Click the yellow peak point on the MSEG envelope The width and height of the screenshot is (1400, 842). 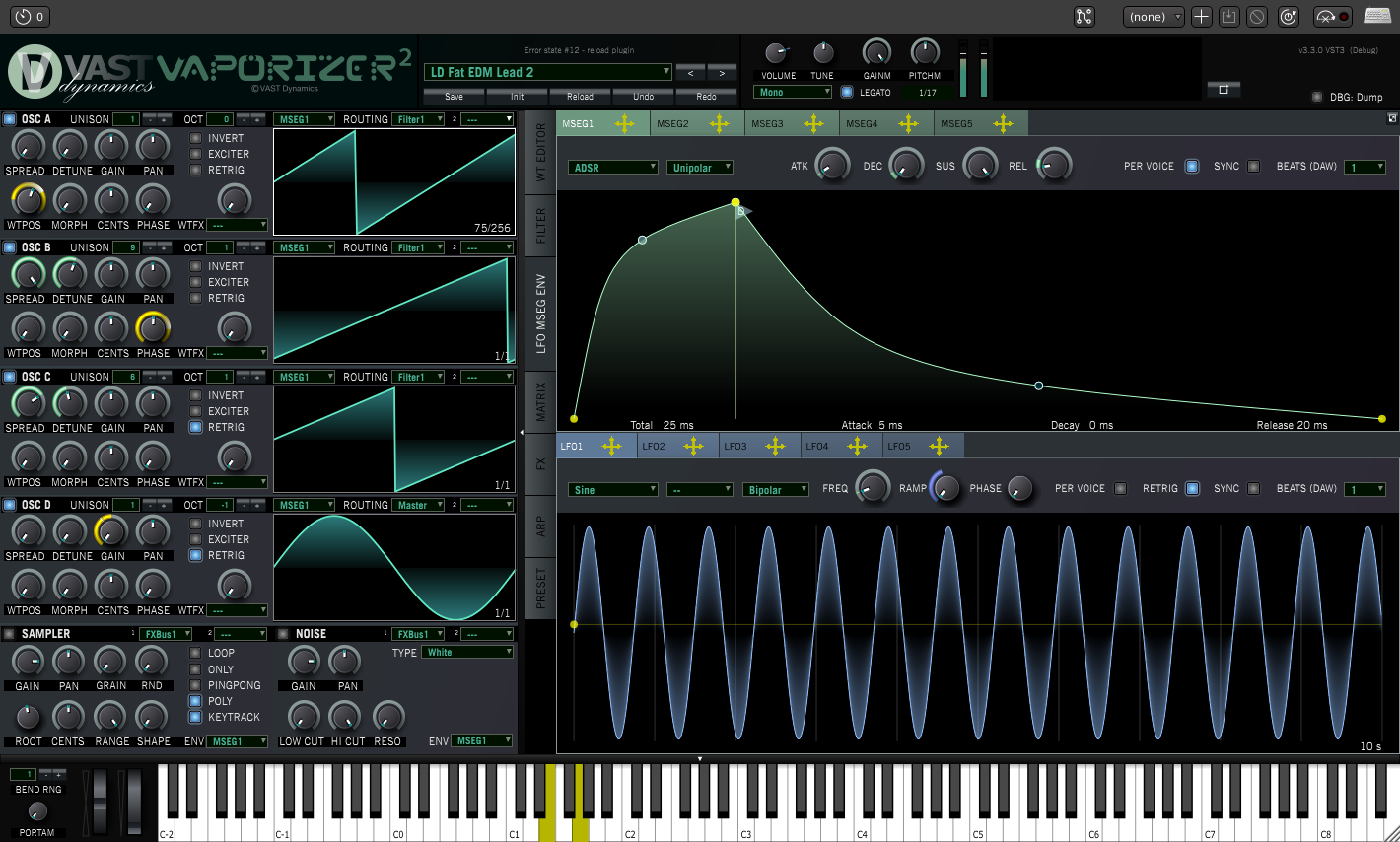click(x=735, y=202)
